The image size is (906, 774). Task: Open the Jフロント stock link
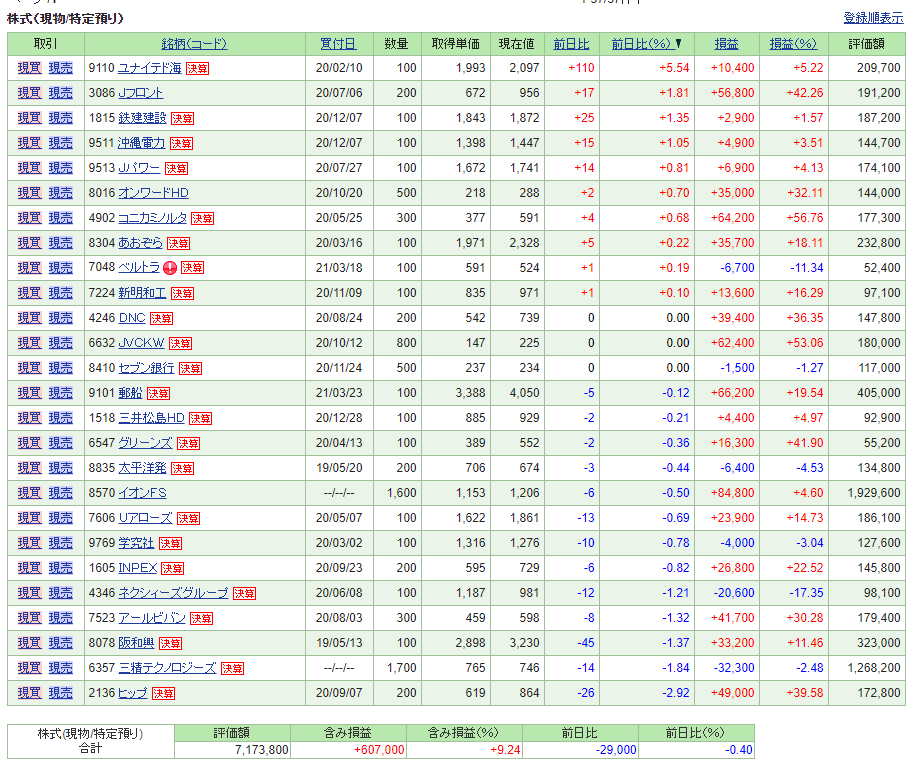tap(140, 93)
